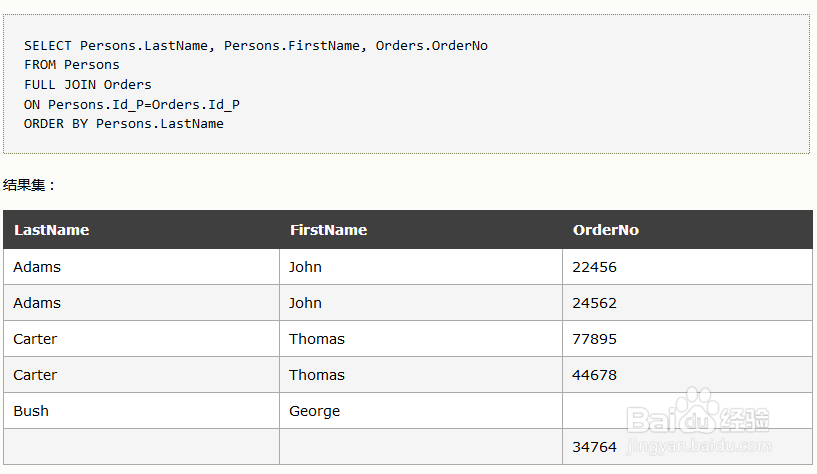Click the FULL JOIN Orders code line
817x474 pixels.
(88, 84)
